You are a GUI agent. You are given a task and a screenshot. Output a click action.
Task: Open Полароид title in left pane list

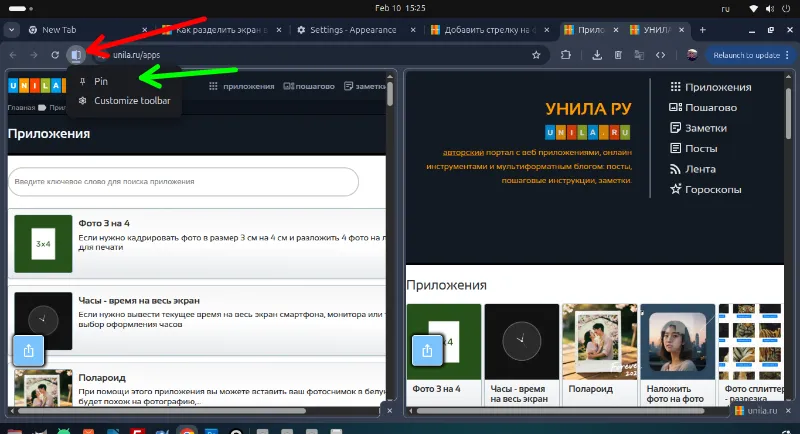(x=102, y=378)
